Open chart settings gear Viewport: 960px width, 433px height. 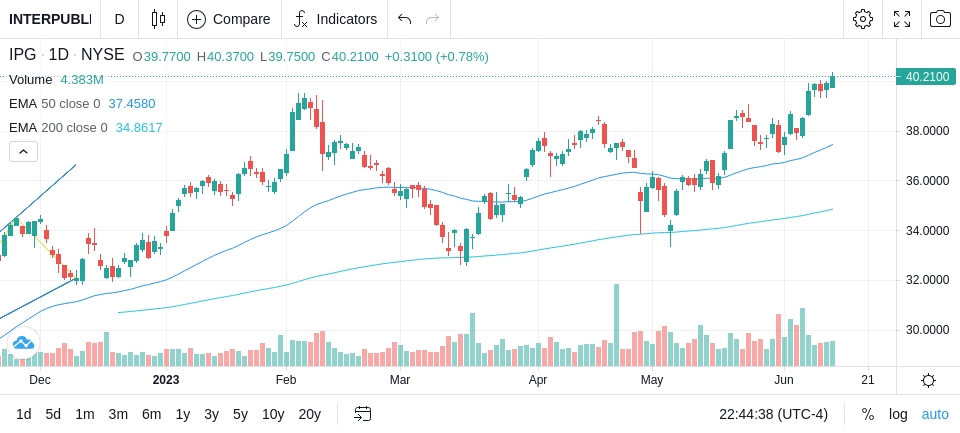(863, 19)
